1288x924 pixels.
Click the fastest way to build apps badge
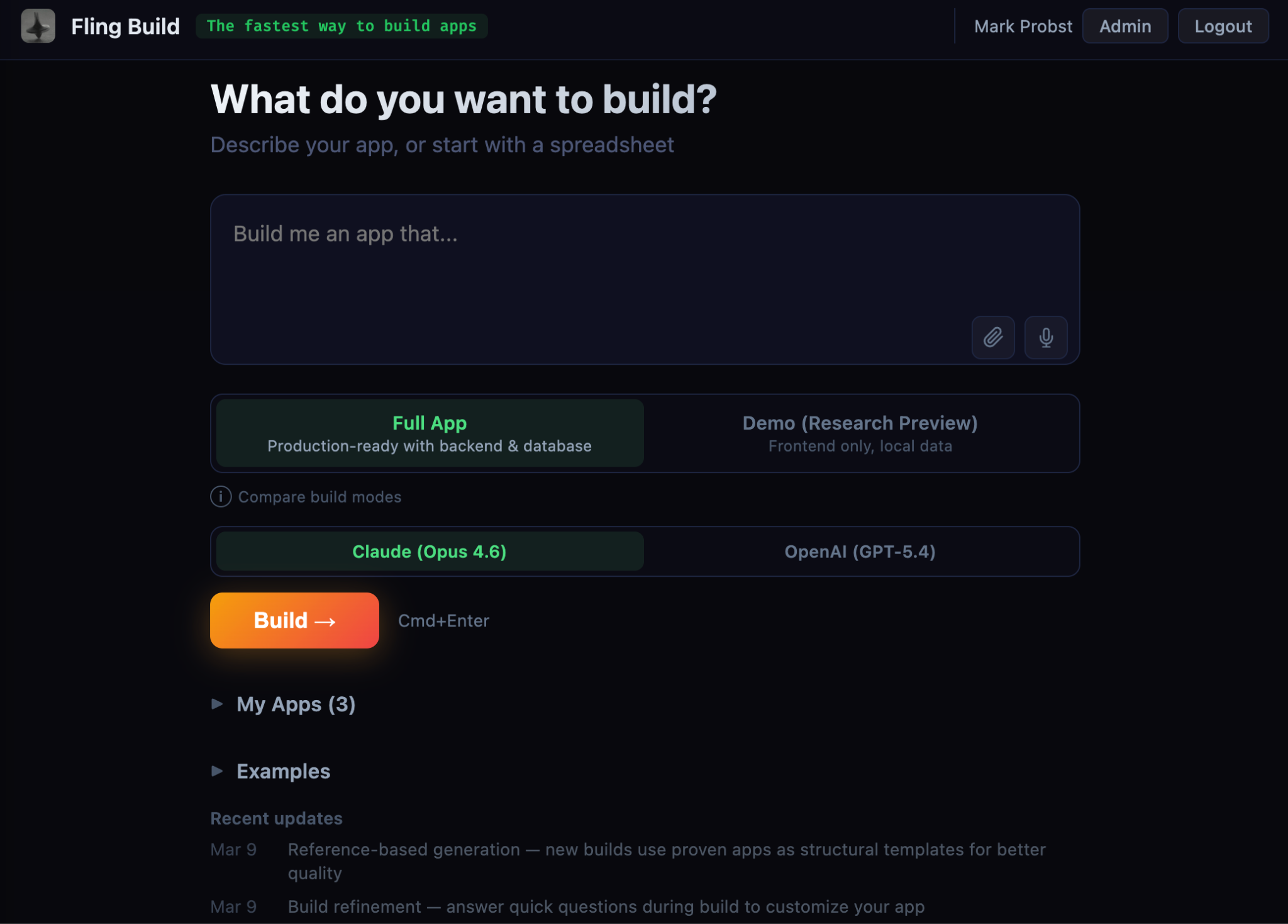point(342,26)
